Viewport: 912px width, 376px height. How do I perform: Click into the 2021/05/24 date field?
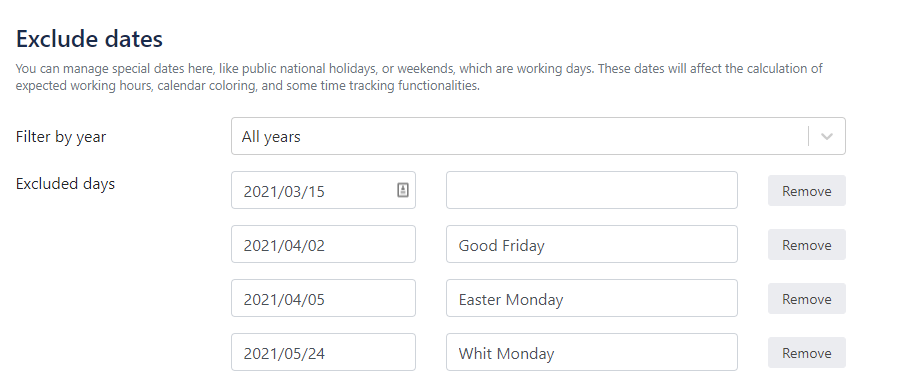[x=323, y=352]
